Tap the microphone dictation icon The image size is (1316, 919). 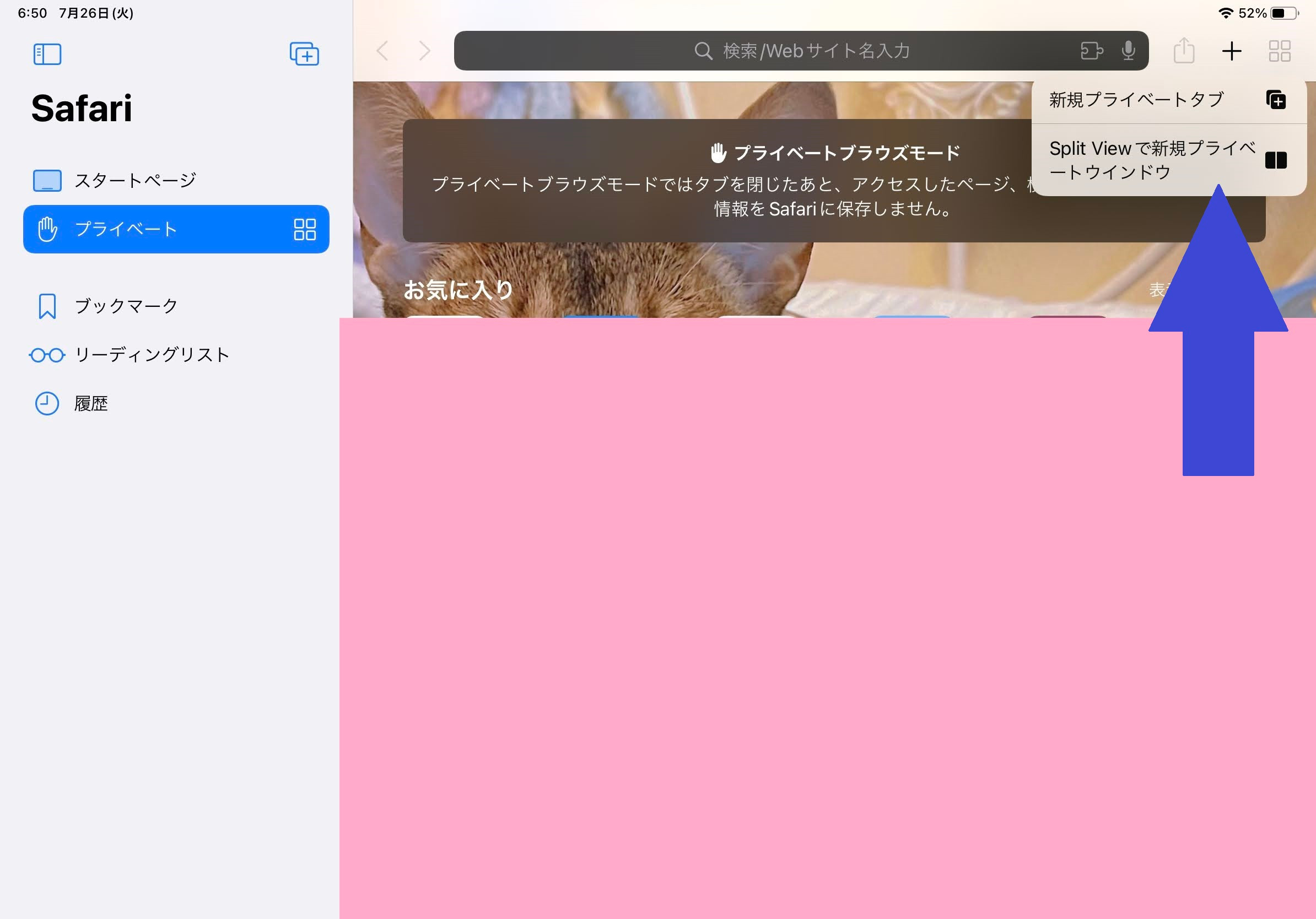(x=1128, y=51)
